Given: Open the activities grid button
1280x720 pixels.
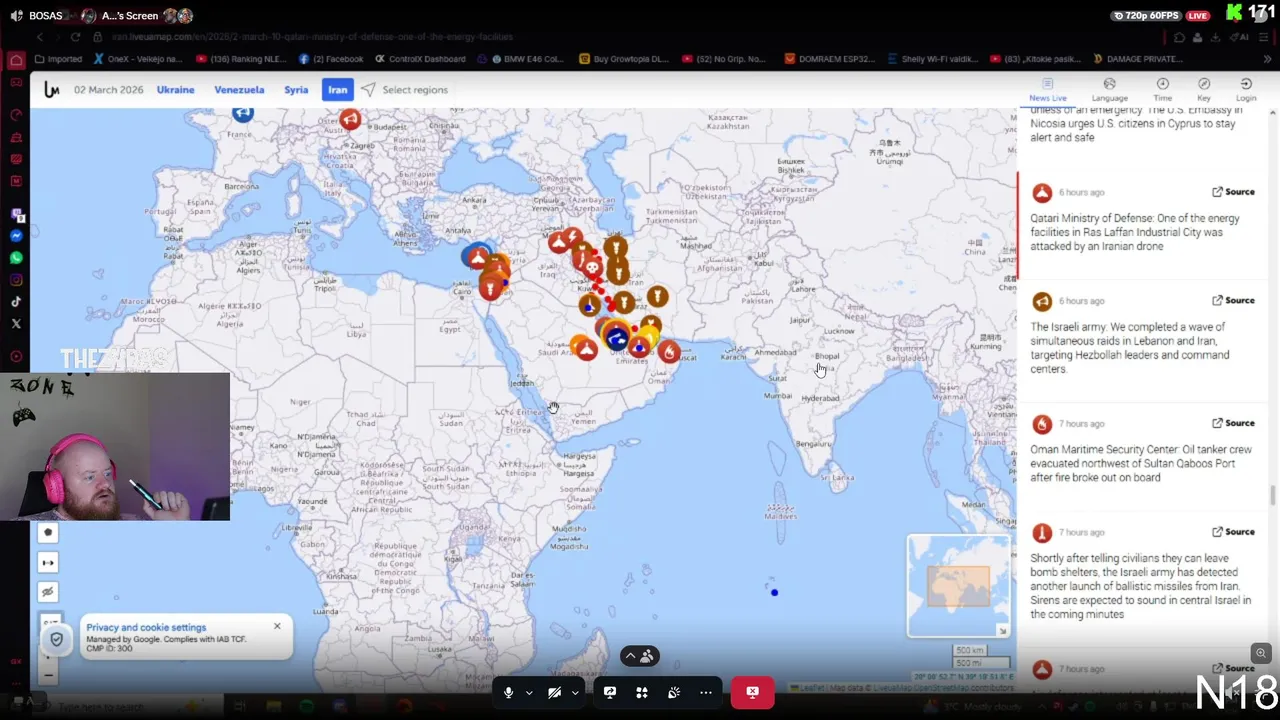Looking at the screenshot, I should click(642, 692).
